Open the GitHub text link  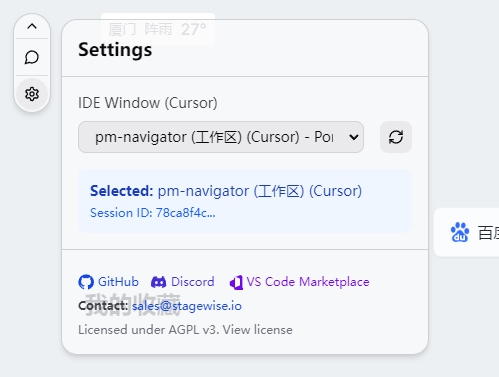pos(118,282)
